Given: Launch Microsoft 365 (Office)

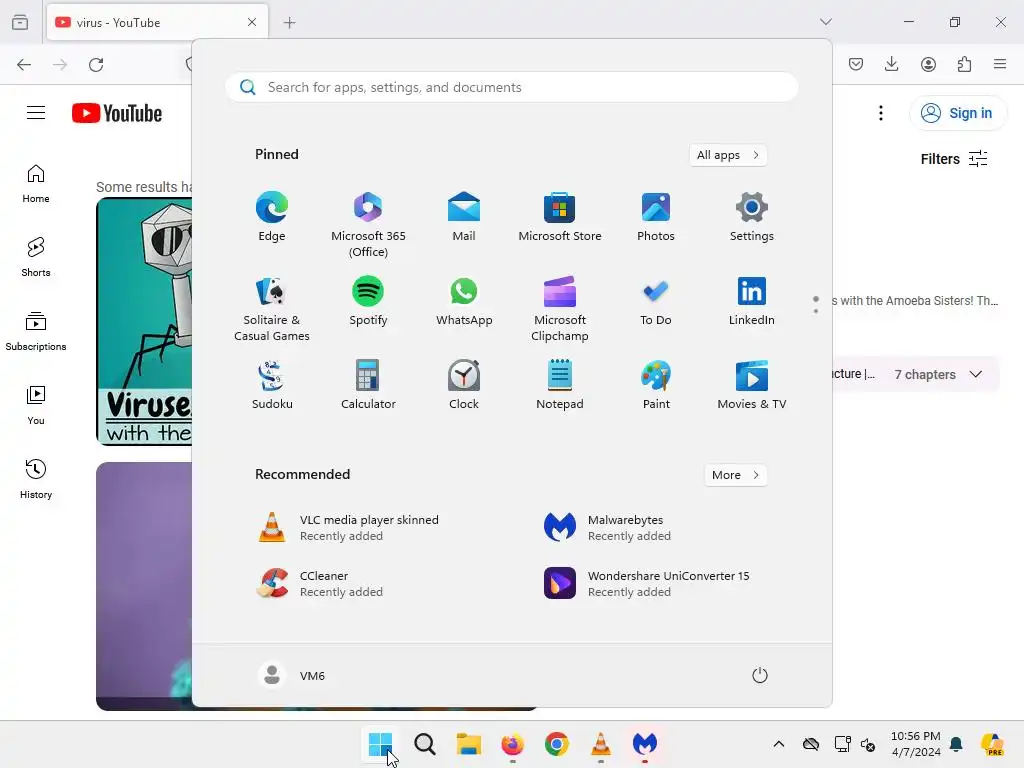Looking at the screenshot, I should tap(368, 225).
